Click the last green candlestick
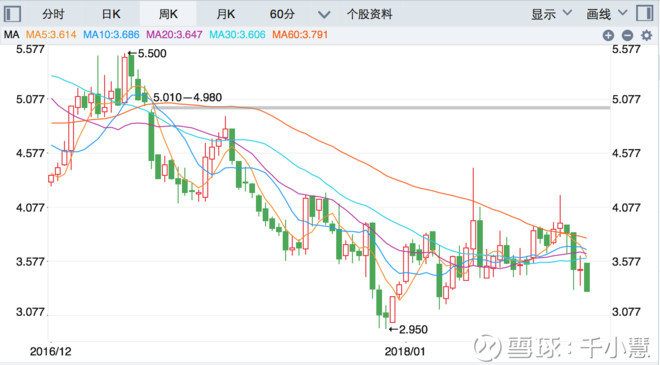 (x=587, y=277)
